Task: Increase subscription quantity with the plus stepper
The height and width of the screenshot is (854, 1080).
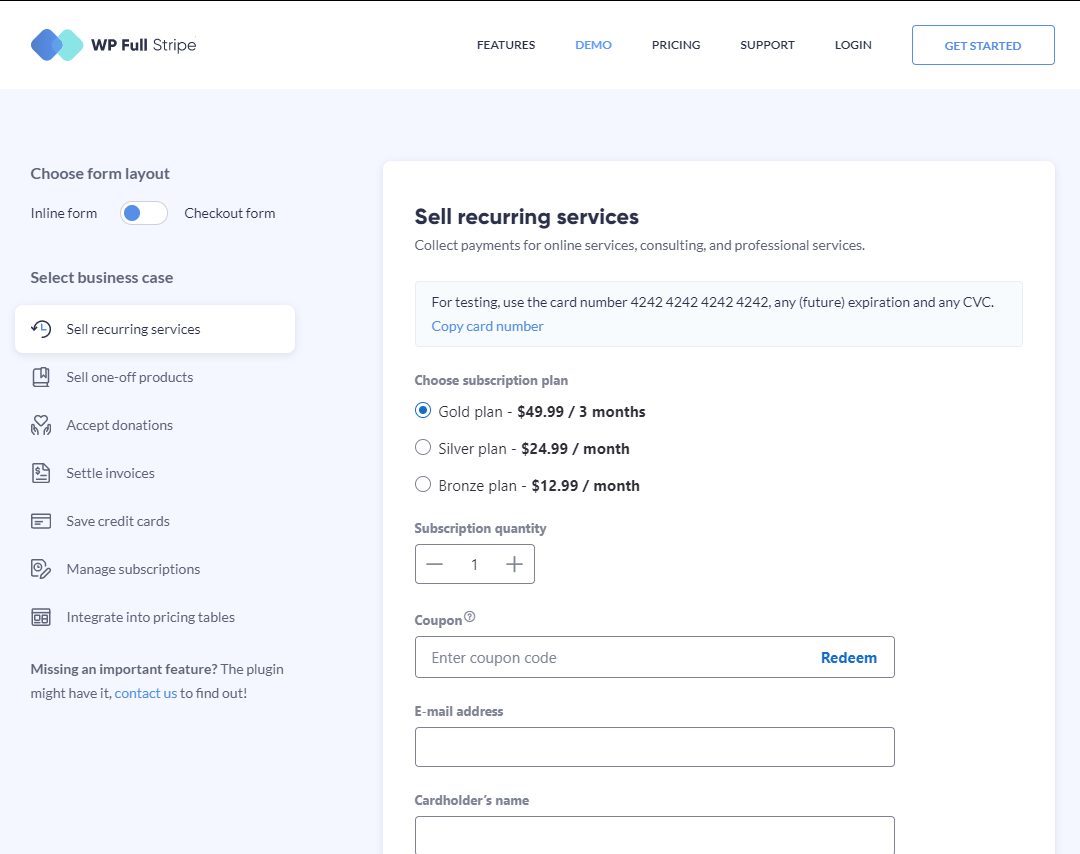Action: click(513, 564)
